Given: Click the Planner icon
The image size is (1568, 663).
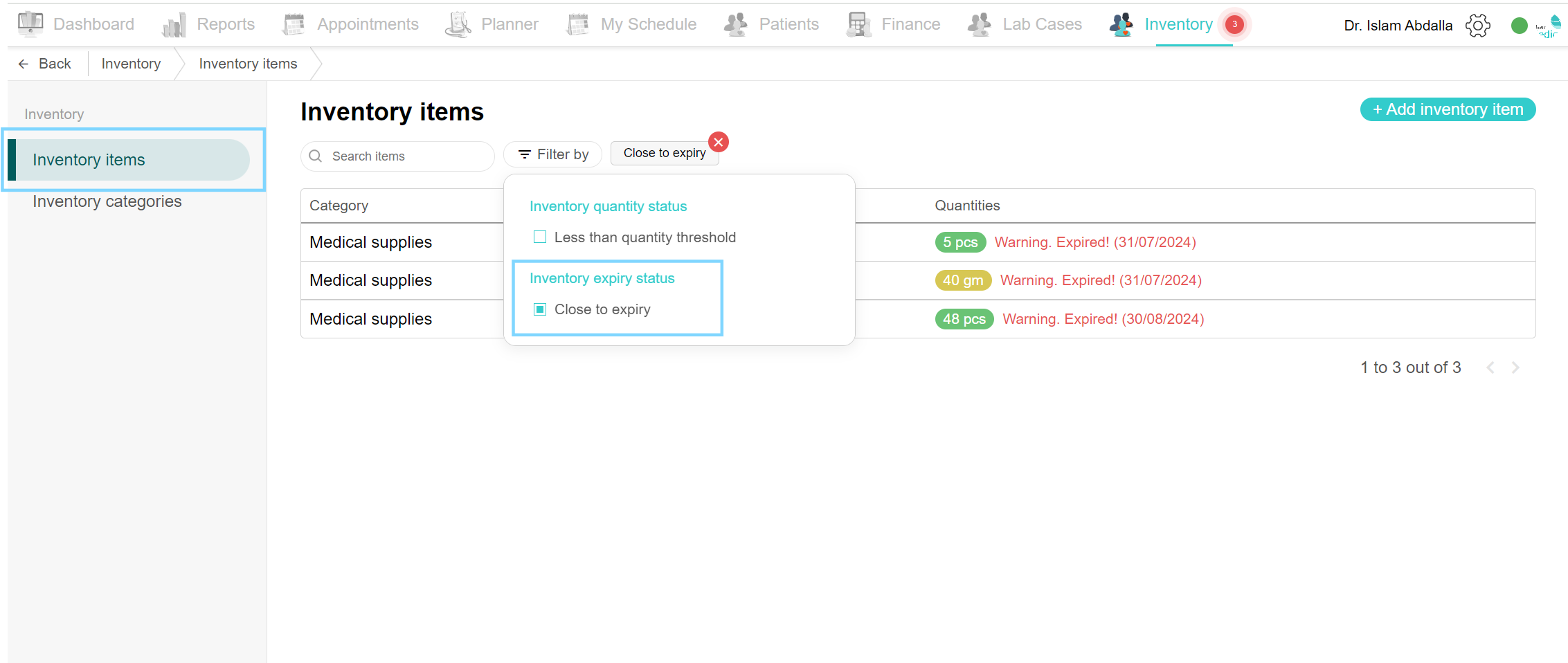Looking at the screenshot, I should point(458,25).
